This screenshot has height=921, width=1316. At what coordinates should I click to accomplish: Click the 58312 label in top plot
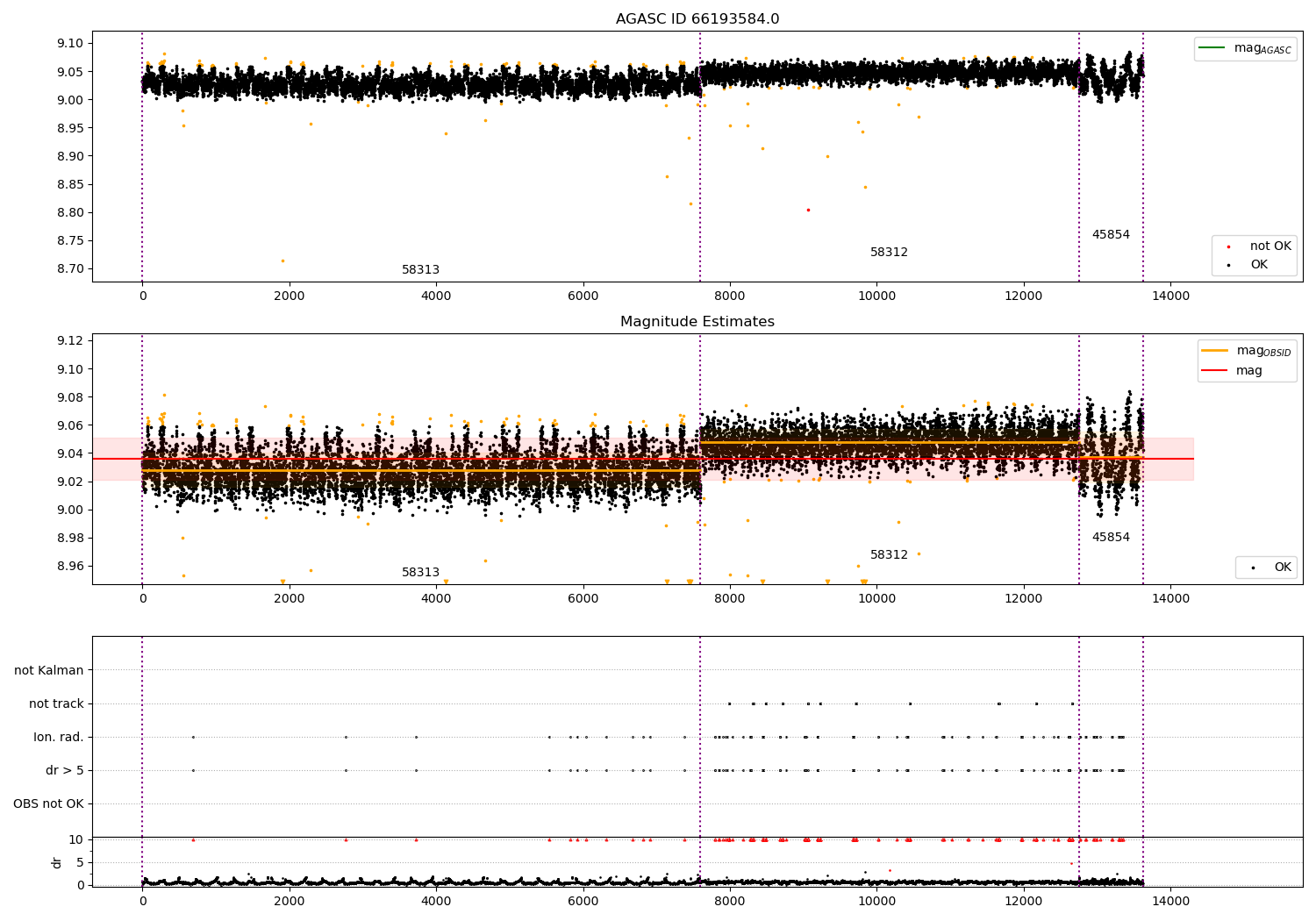pyautogui.click(x=889, y=253)
